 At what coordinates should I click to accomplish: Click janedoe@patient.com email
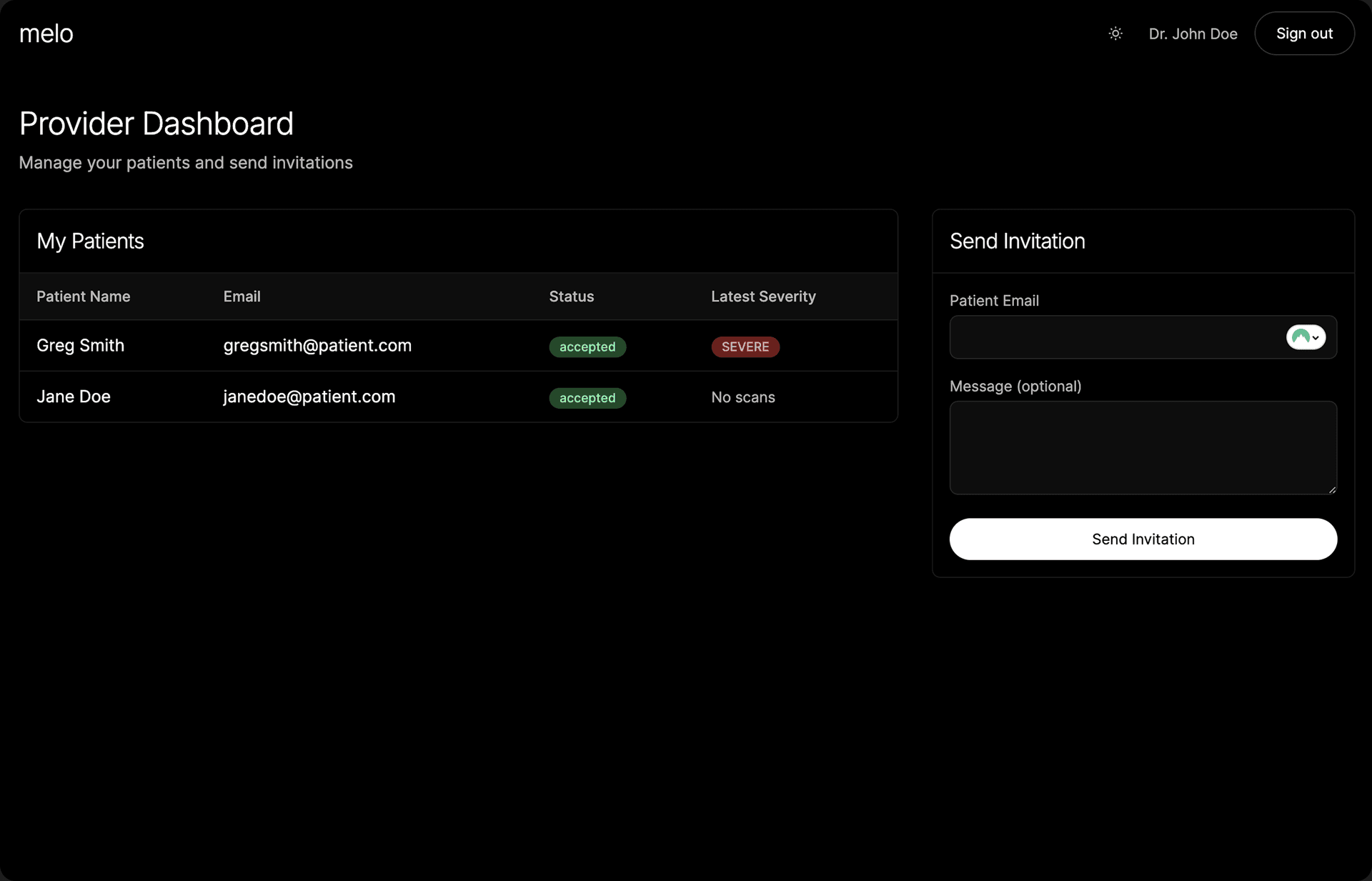[309, 397]
